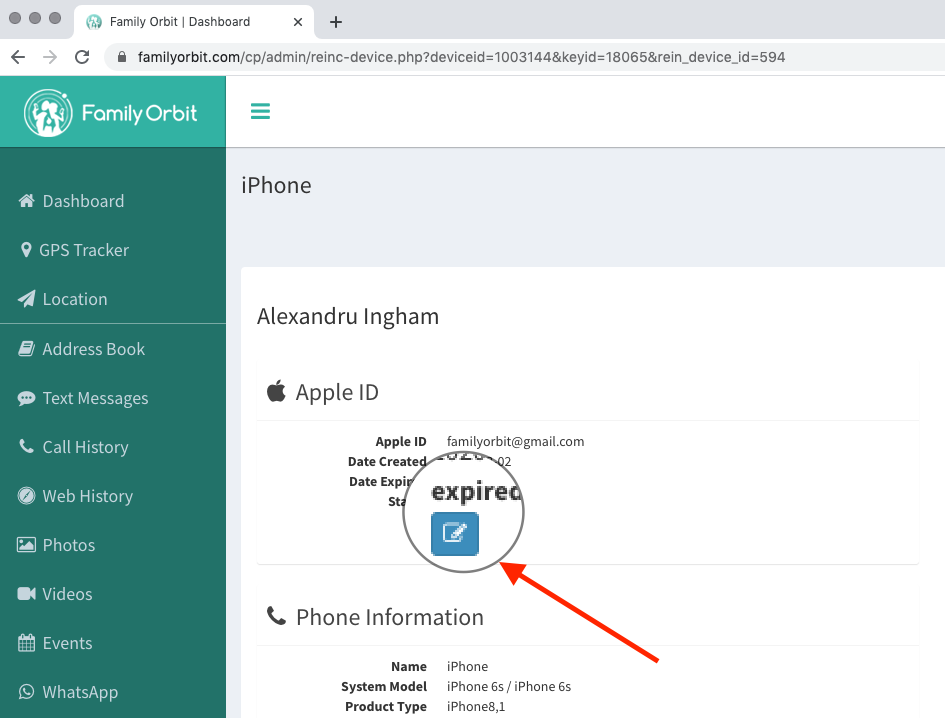Open the Events sidebar link
The height and width of the screenshot is (718, 945).
(x=67, y=643)
